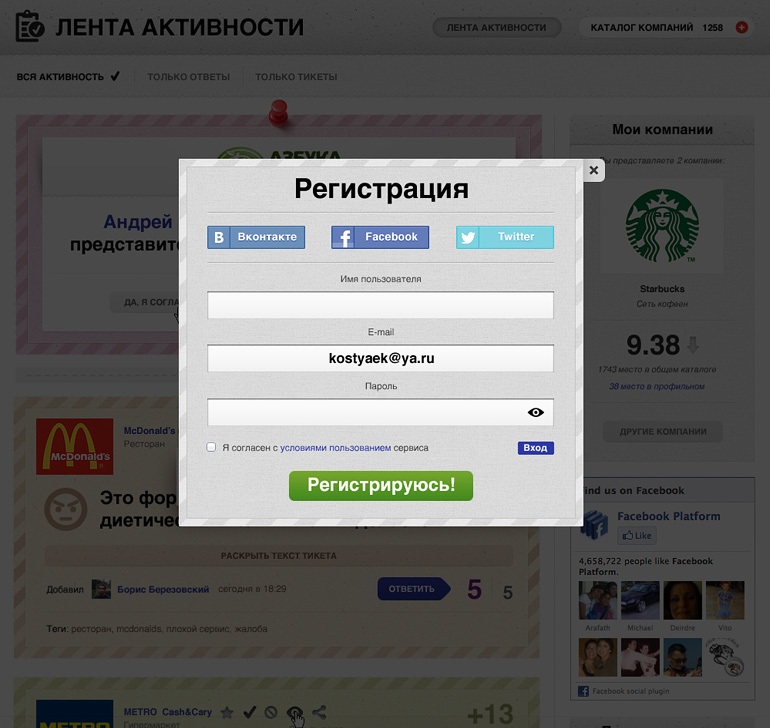Viewport: 770px width, 728px height.
Task: Check the terms of service agreement box
Action: point(211,447)
